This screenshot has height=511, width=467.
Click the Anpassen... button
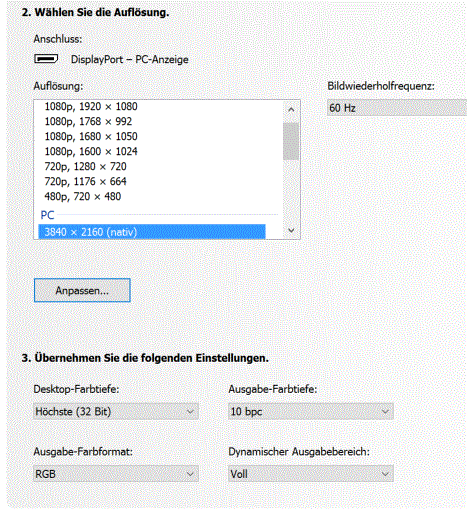click(82, 290)
